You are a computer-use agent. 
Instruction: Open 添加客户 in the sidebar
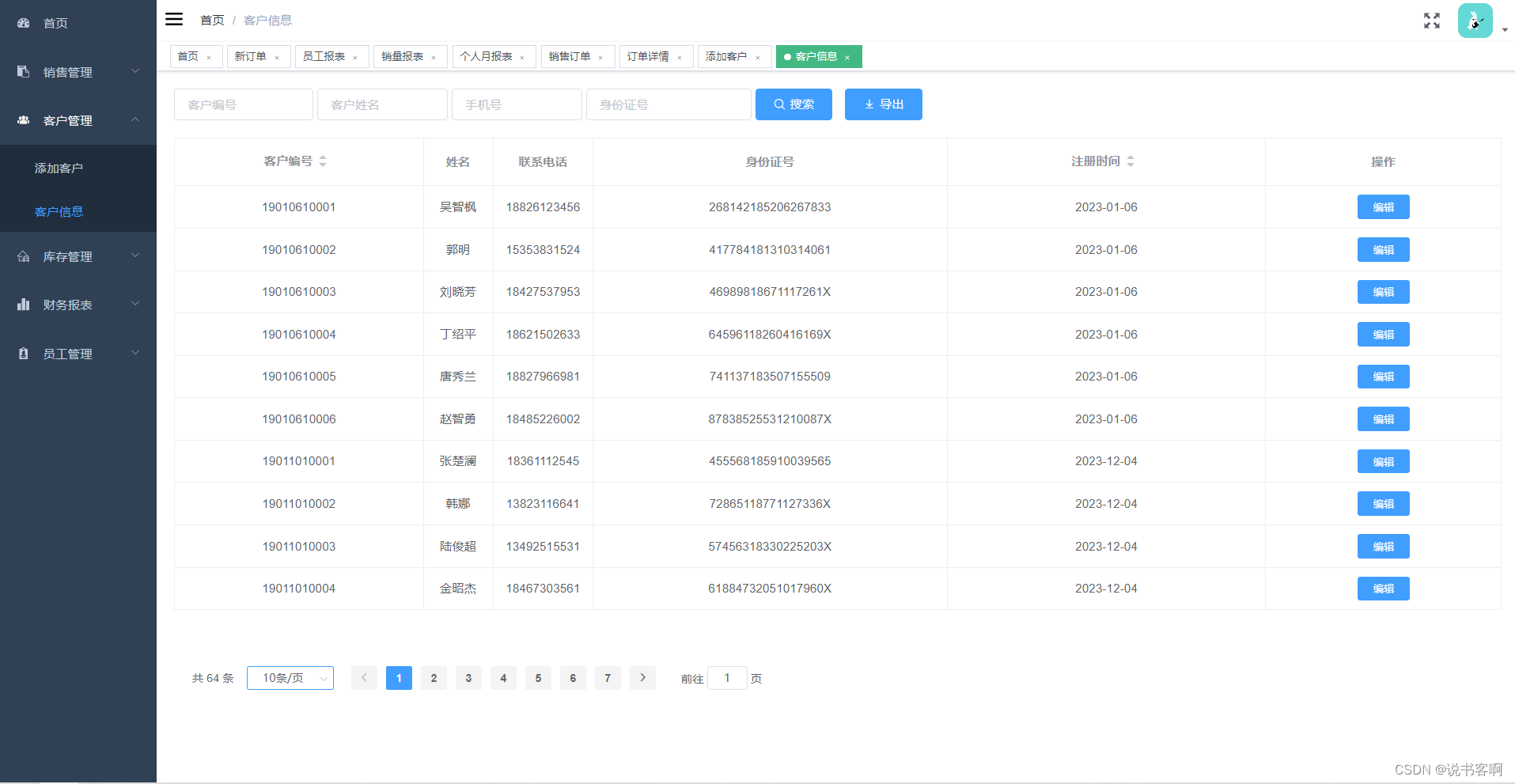click(x=78, y=168)
